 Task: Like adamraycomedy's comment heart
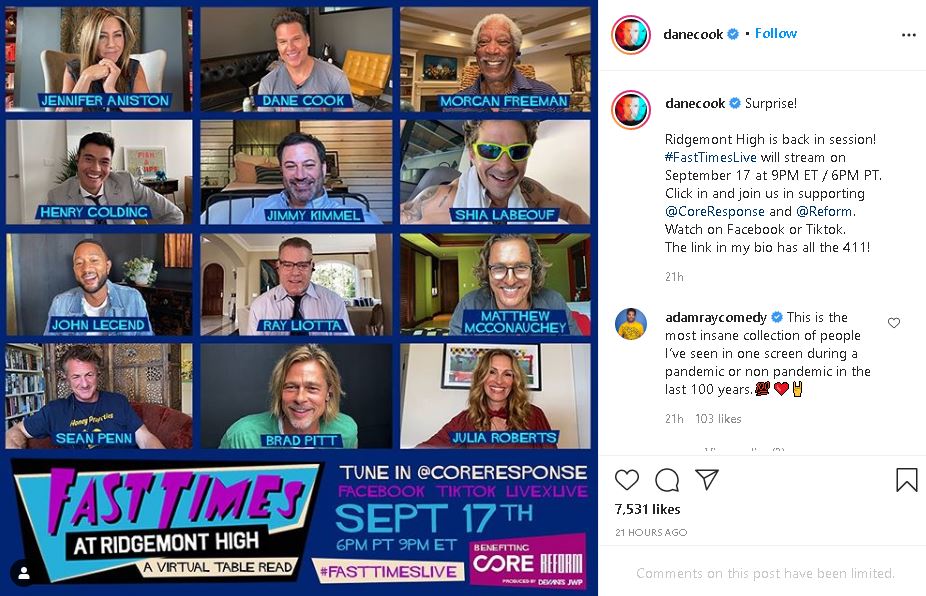894,323
